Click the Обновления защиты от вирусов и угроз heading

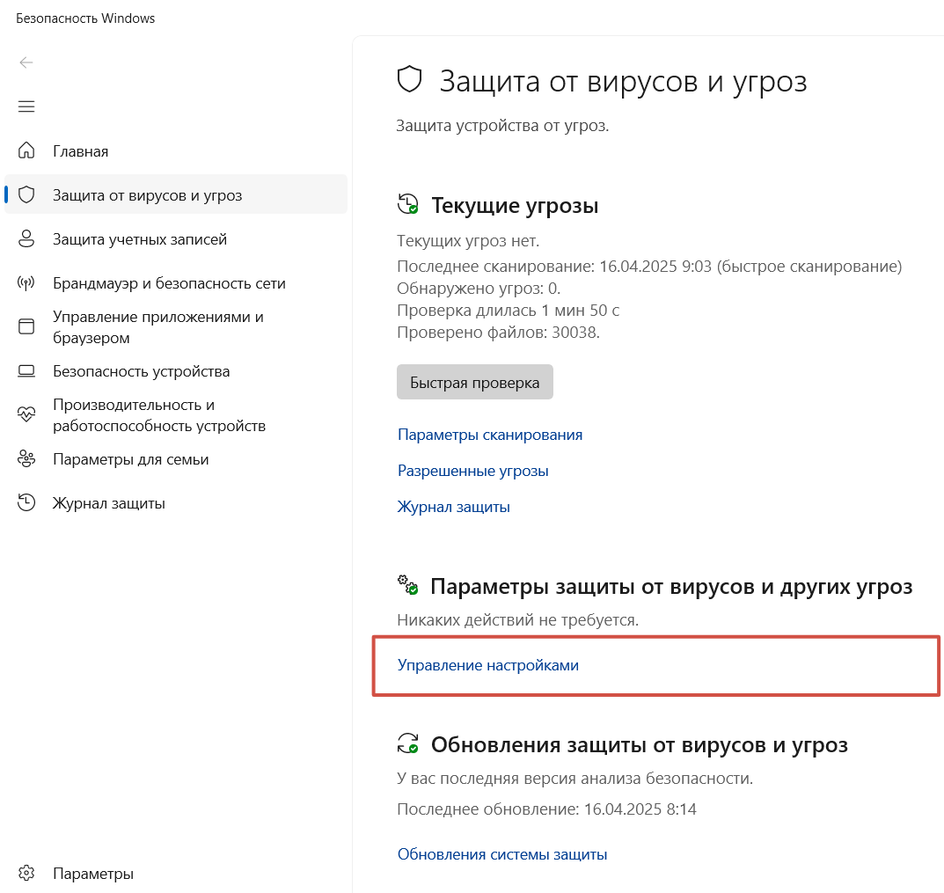tap(639, 745)
